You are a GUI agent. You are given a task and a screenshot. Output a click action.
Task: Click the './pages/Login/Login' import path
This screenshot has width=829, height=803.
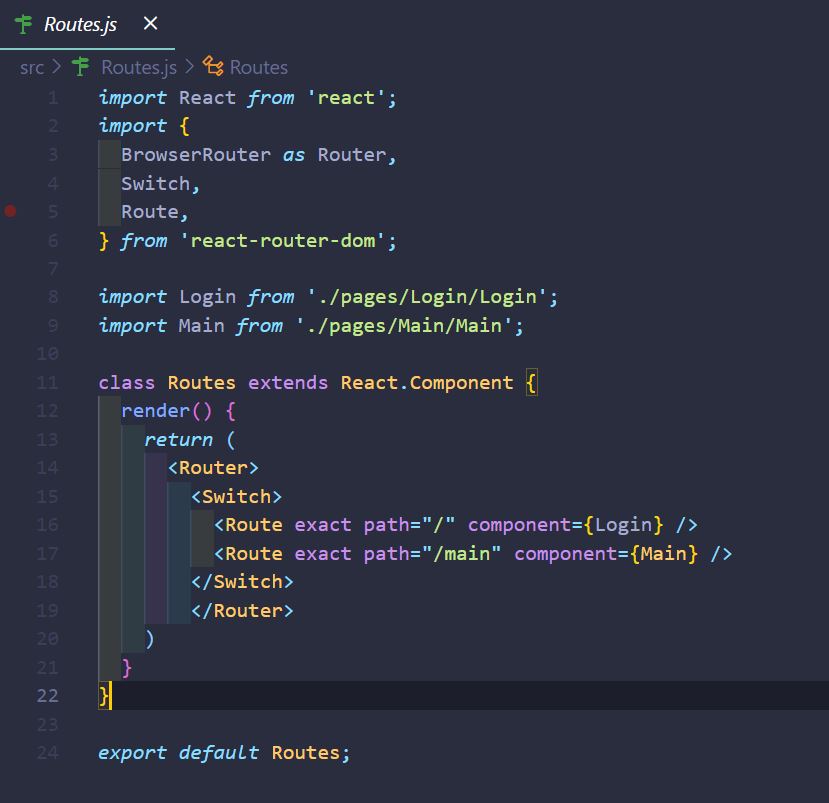point(427,297)
